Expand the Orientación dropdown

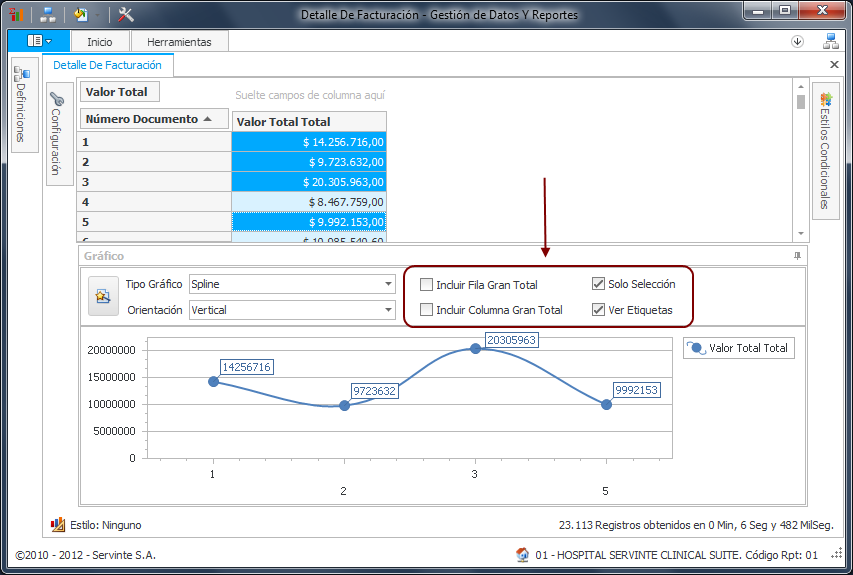[388, 310]
